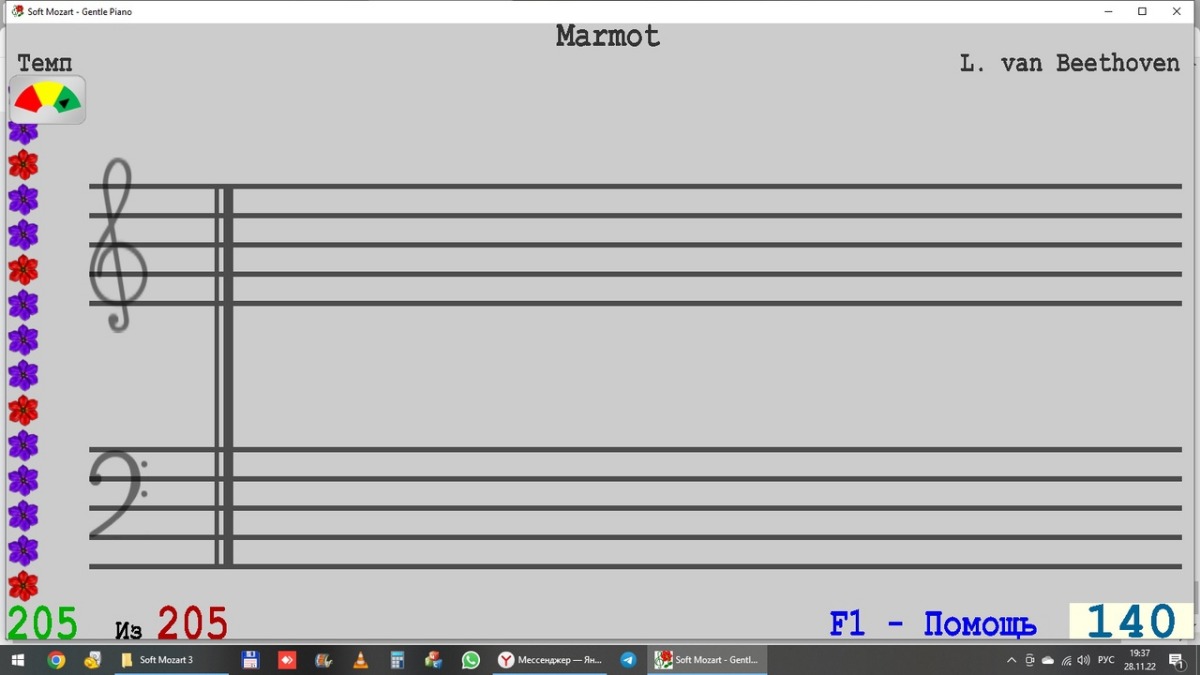Open Telegram from the taskbar
Screen dimensions: 1200x675
pyautogui.click(x=628, y=660)
